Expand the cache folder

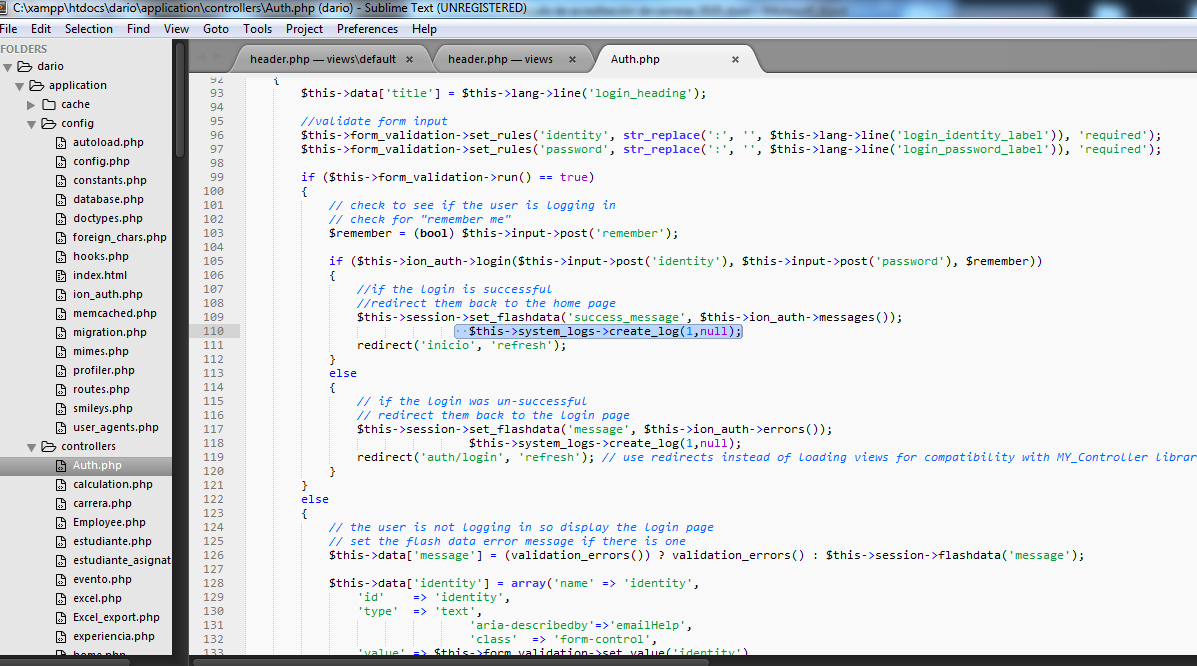pyautogui.click(x=31, y=105)
